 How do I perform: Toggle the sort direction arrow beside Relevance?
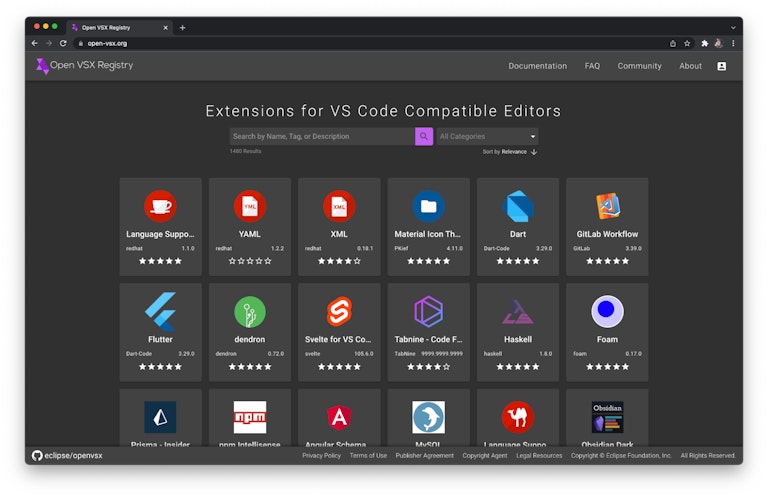click(534, 152)
